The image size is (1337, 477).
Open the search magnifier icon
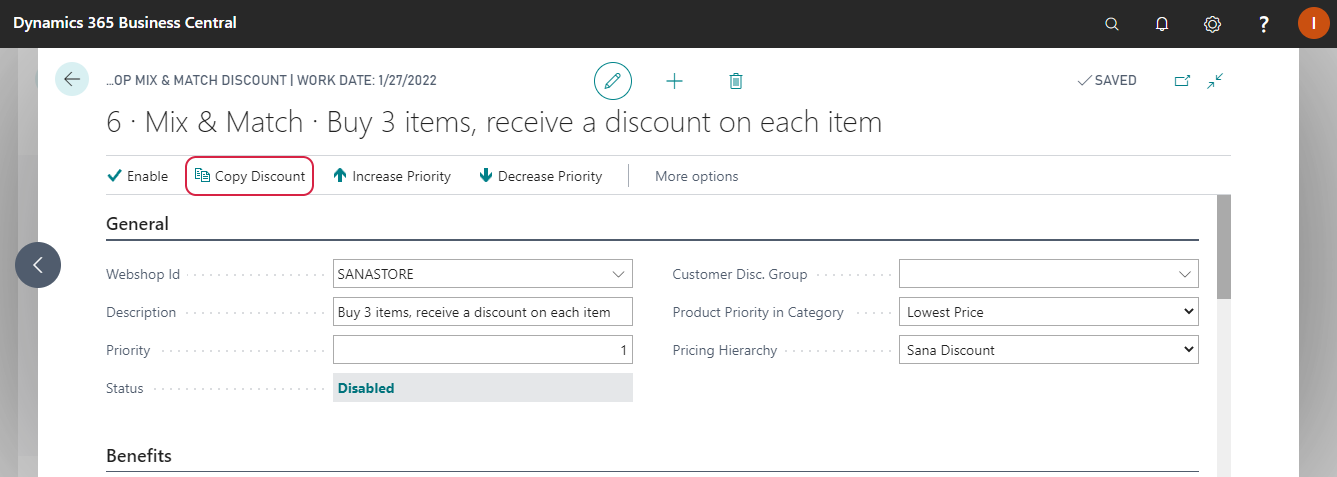pos(1112,24)
